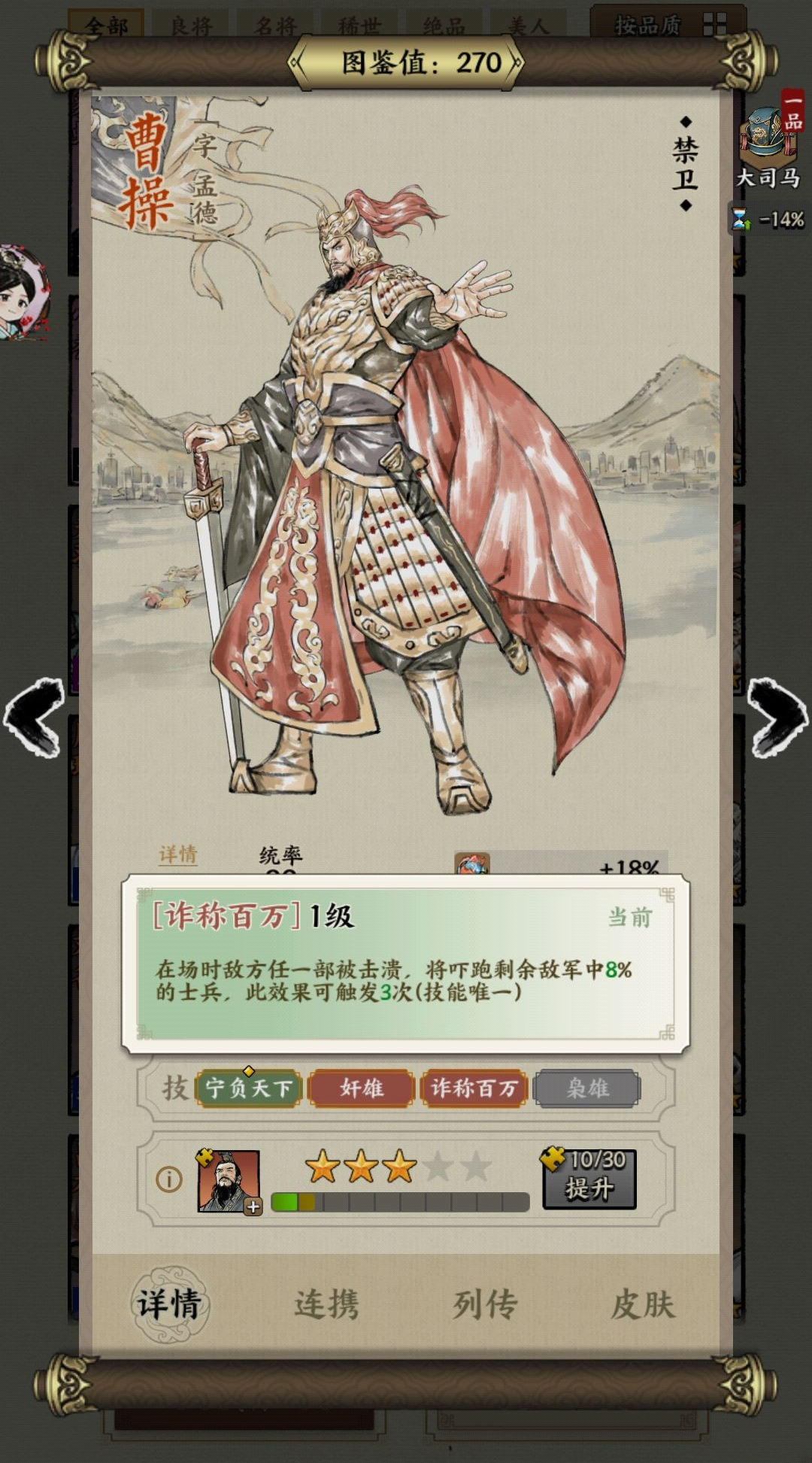Open the 皮肤 skins tab
The width and height of the screenshot is (812, 1463).
(x=643, y=1304)
